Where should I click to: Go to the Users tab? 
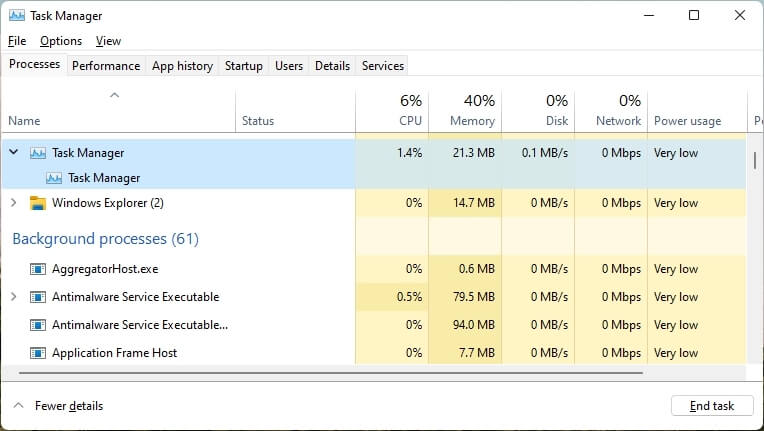click(289, 66)
